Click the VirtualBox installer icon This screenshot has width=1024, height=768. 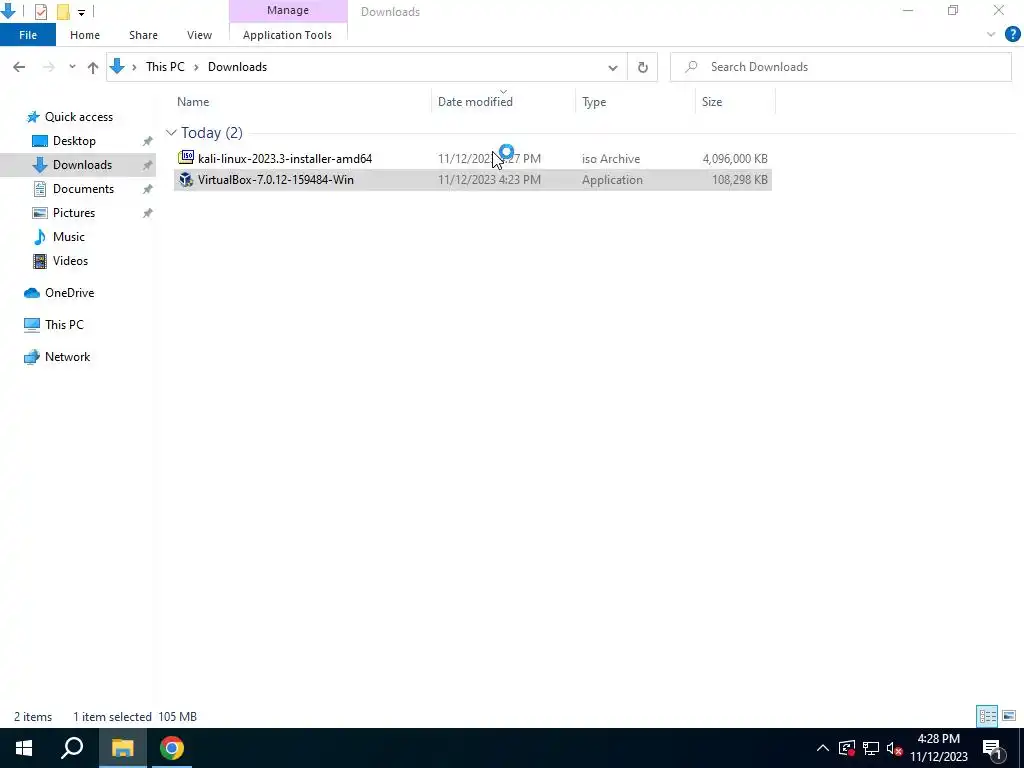(186, 180)
